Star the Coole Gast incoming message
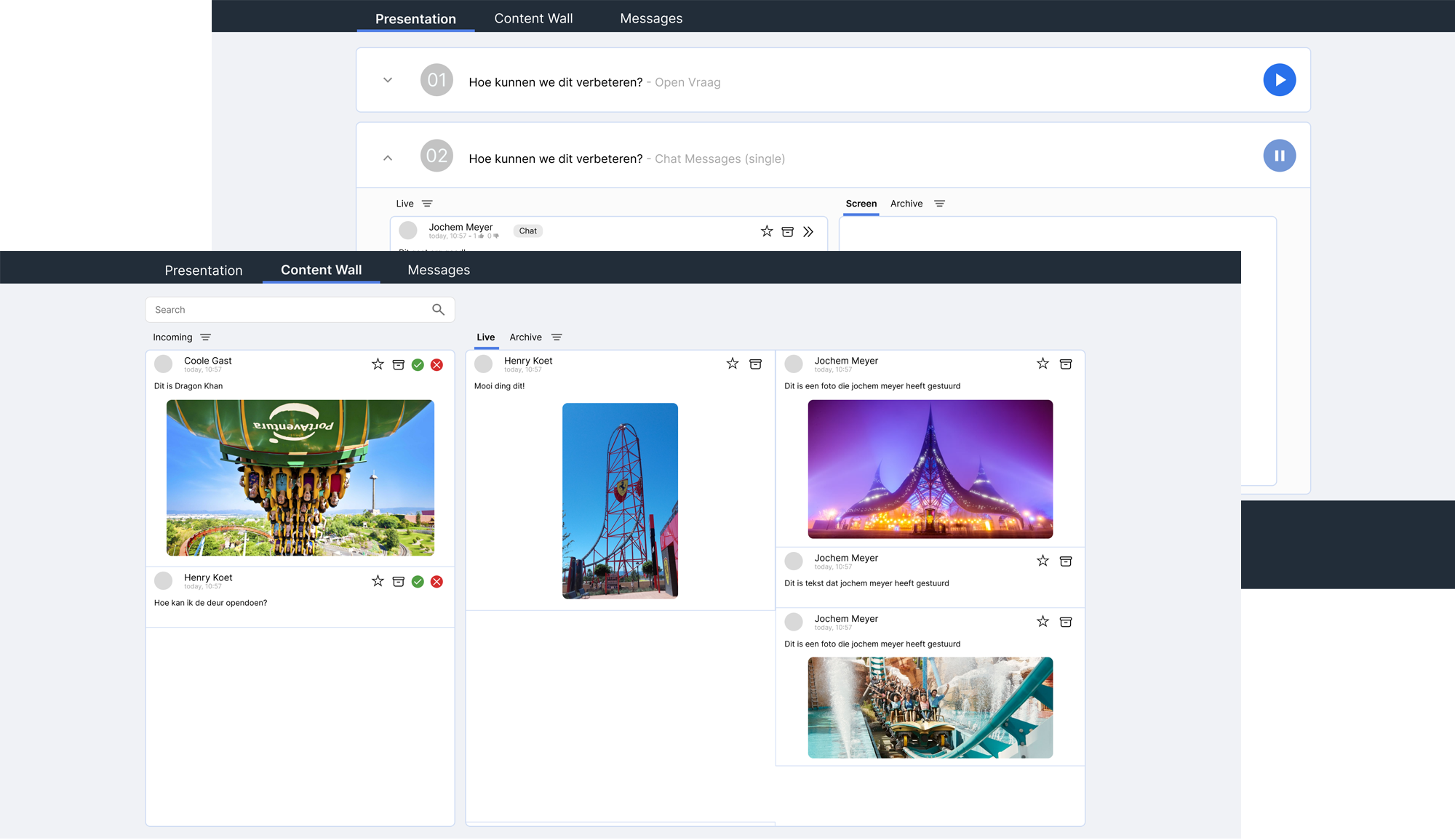Viewport: 1455px width, 840px height. coord(378,364)
